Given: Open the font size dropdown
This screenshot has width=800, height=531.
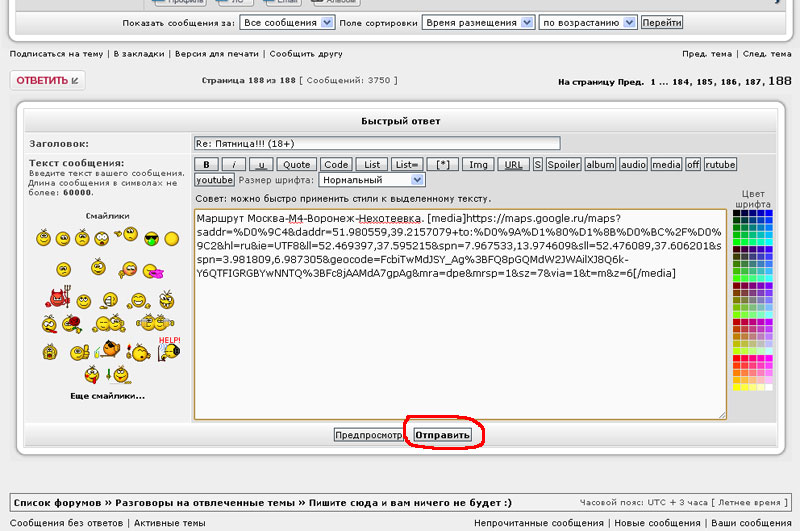Looking at the screenshot, I should [371, 180].
